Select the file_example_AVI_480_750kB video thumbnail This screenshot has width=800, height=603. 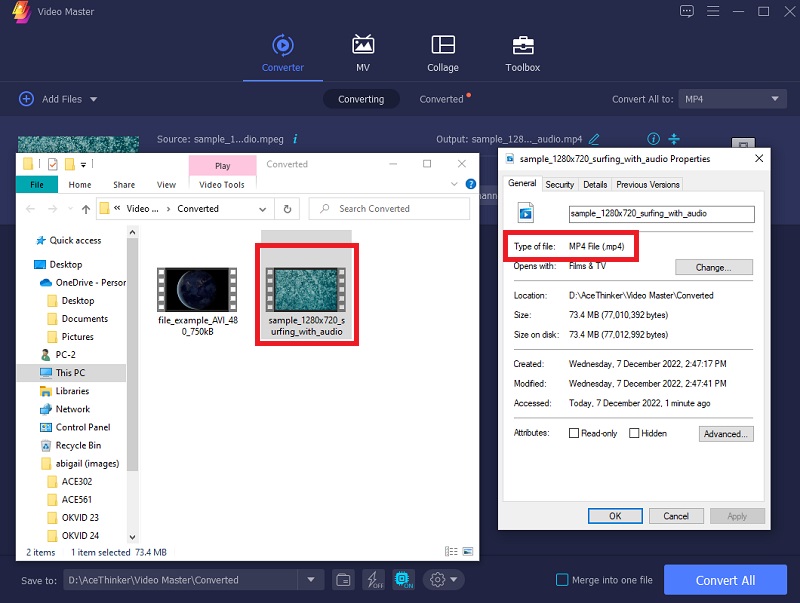click(197, 290)
